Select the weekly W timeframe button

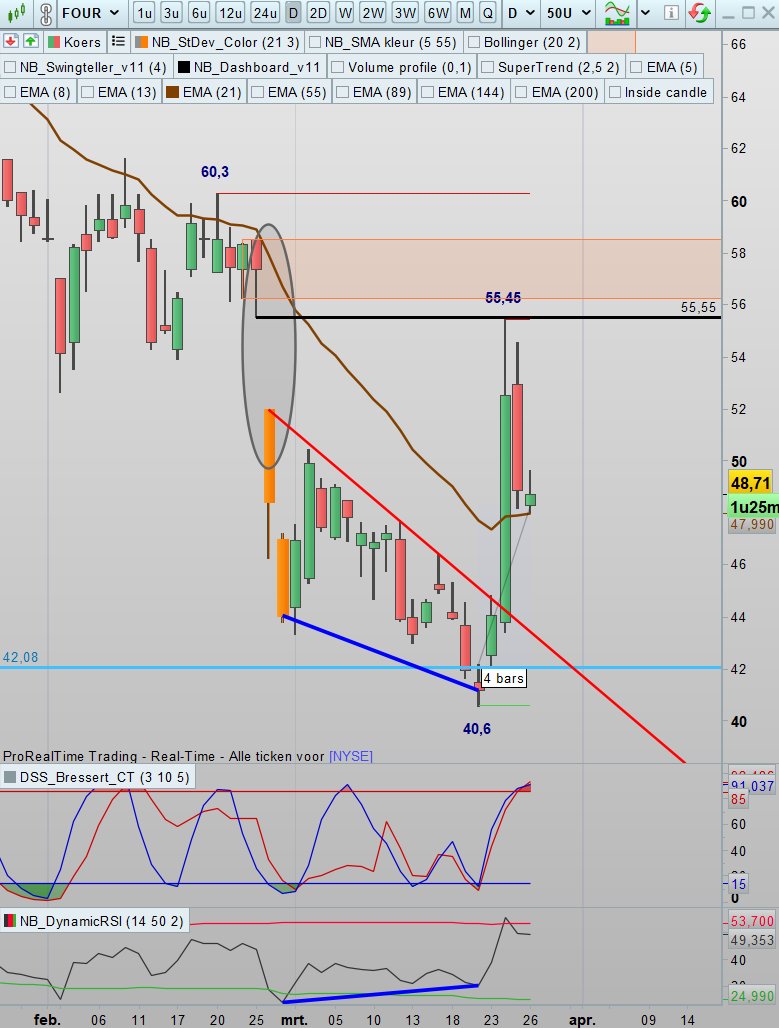[345, 13]
